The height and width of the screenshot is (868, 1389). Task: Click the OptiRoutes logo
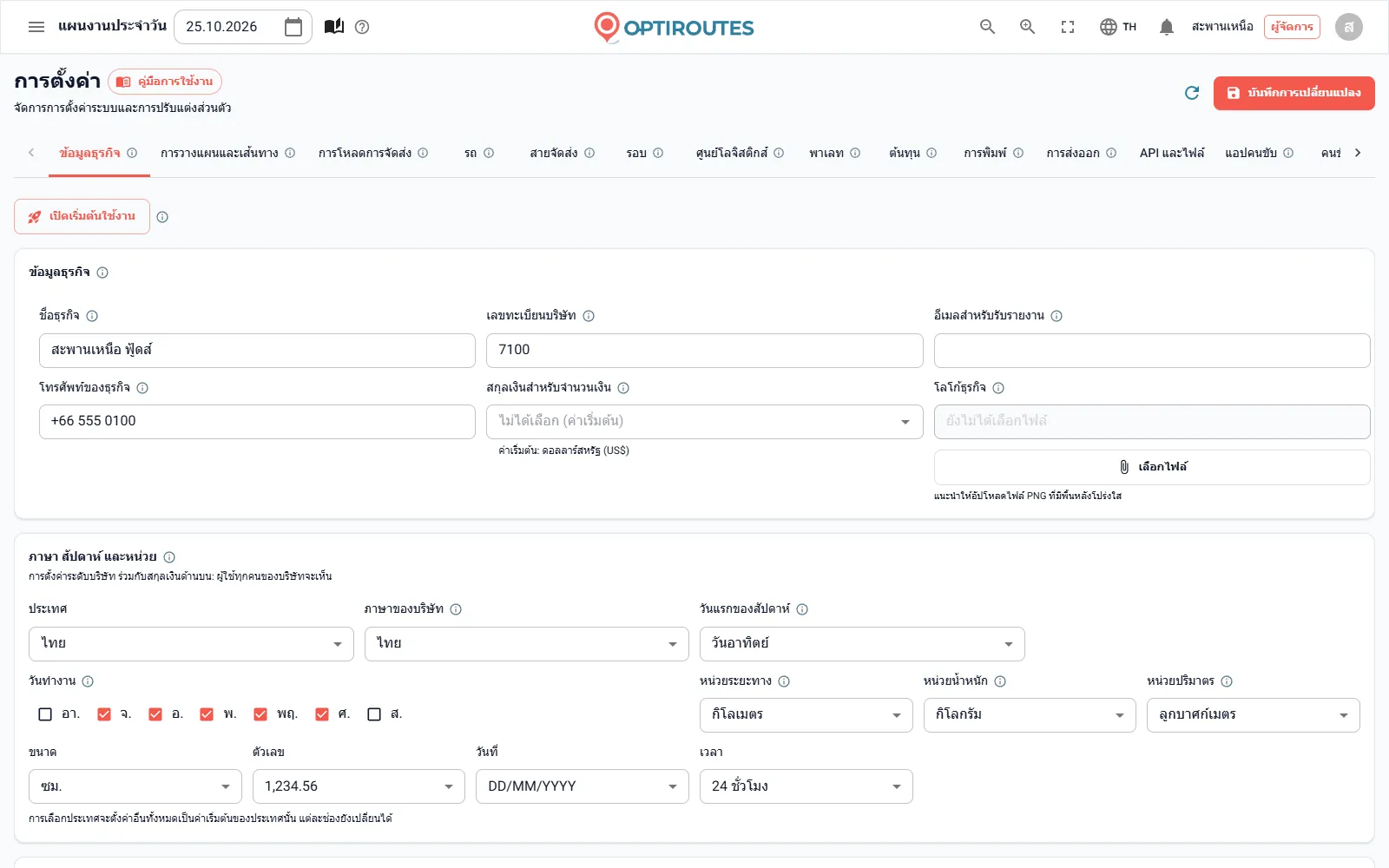pos(674,28)
